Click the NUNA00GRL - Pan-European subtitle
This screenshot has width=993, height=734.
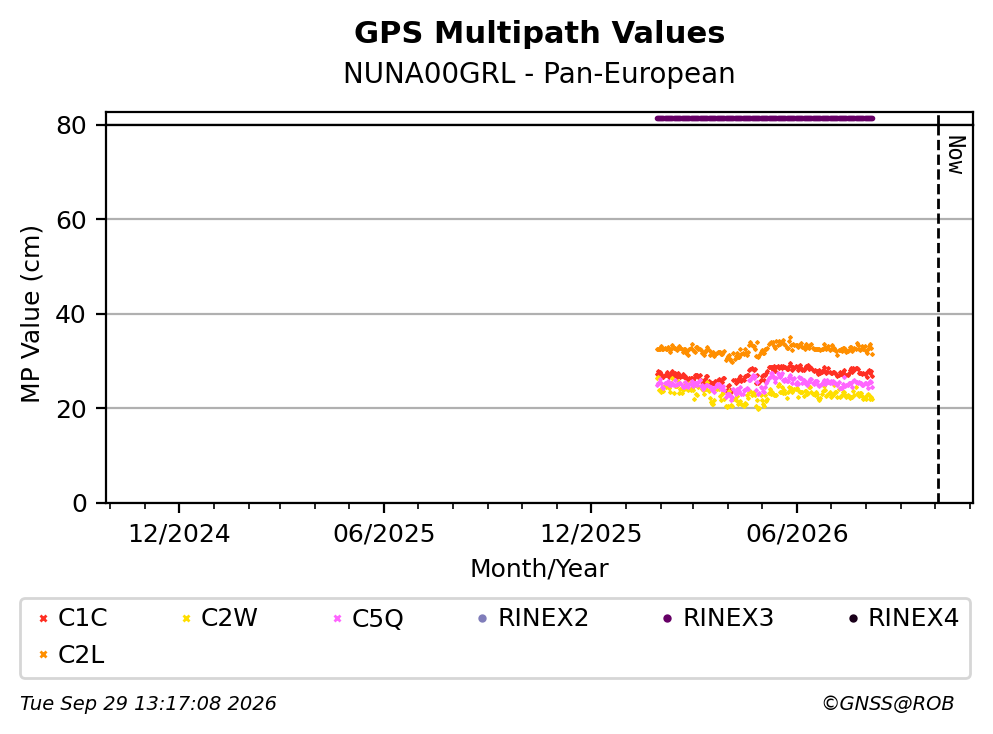coord(539,73)
